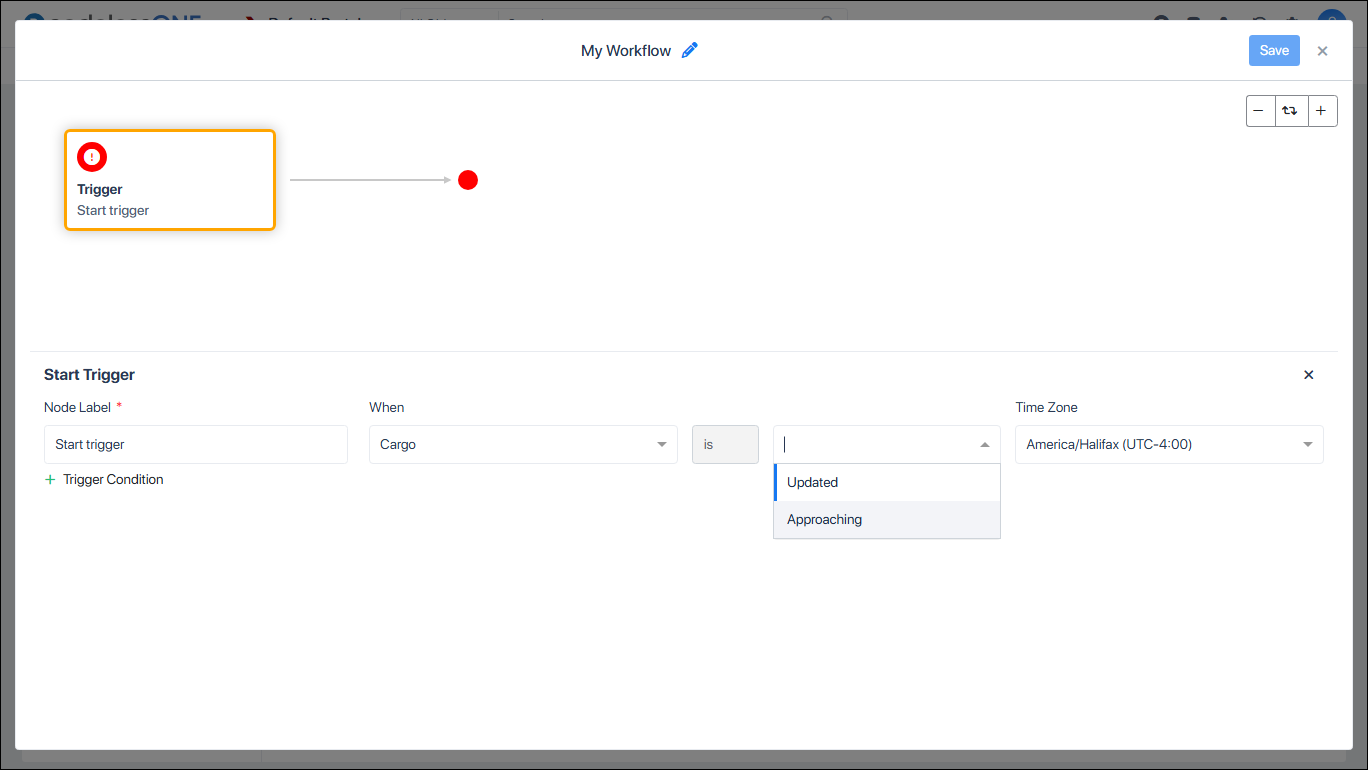
Task: Click the red end node circle
Action: 468,180
